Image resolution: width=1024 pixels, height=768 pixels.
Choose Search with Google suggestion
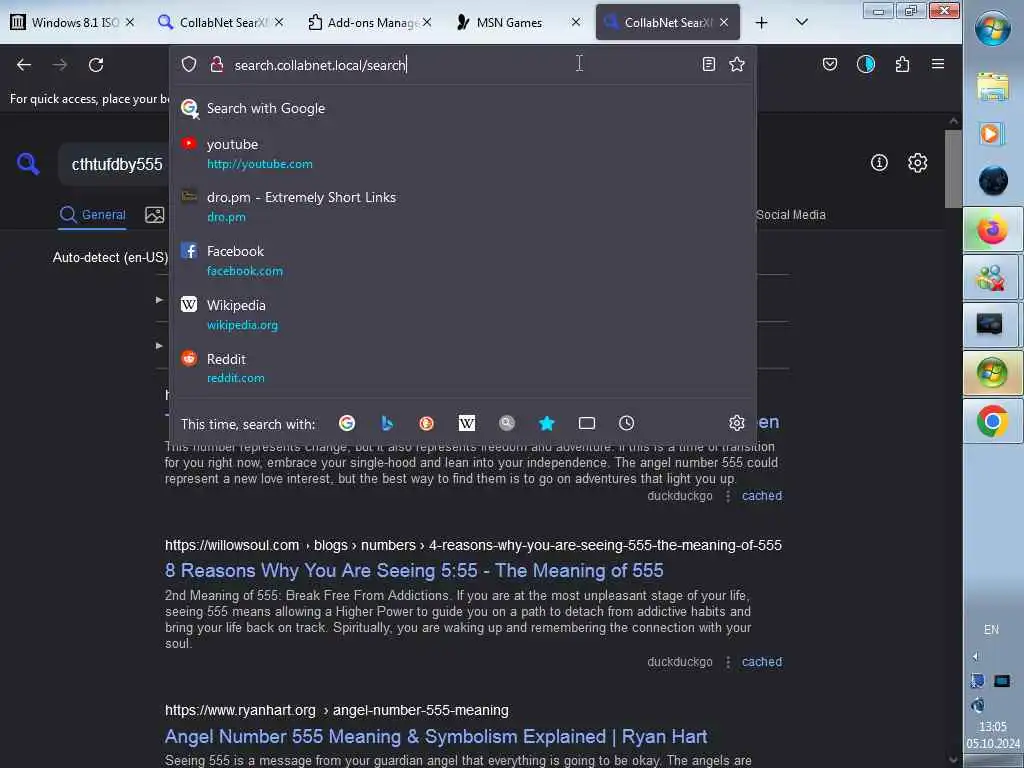(462, 108)
